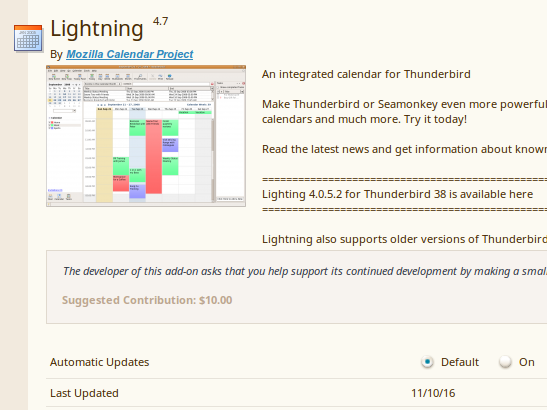Click the Lightning calendar add-on icon

[x=28, y=38]
